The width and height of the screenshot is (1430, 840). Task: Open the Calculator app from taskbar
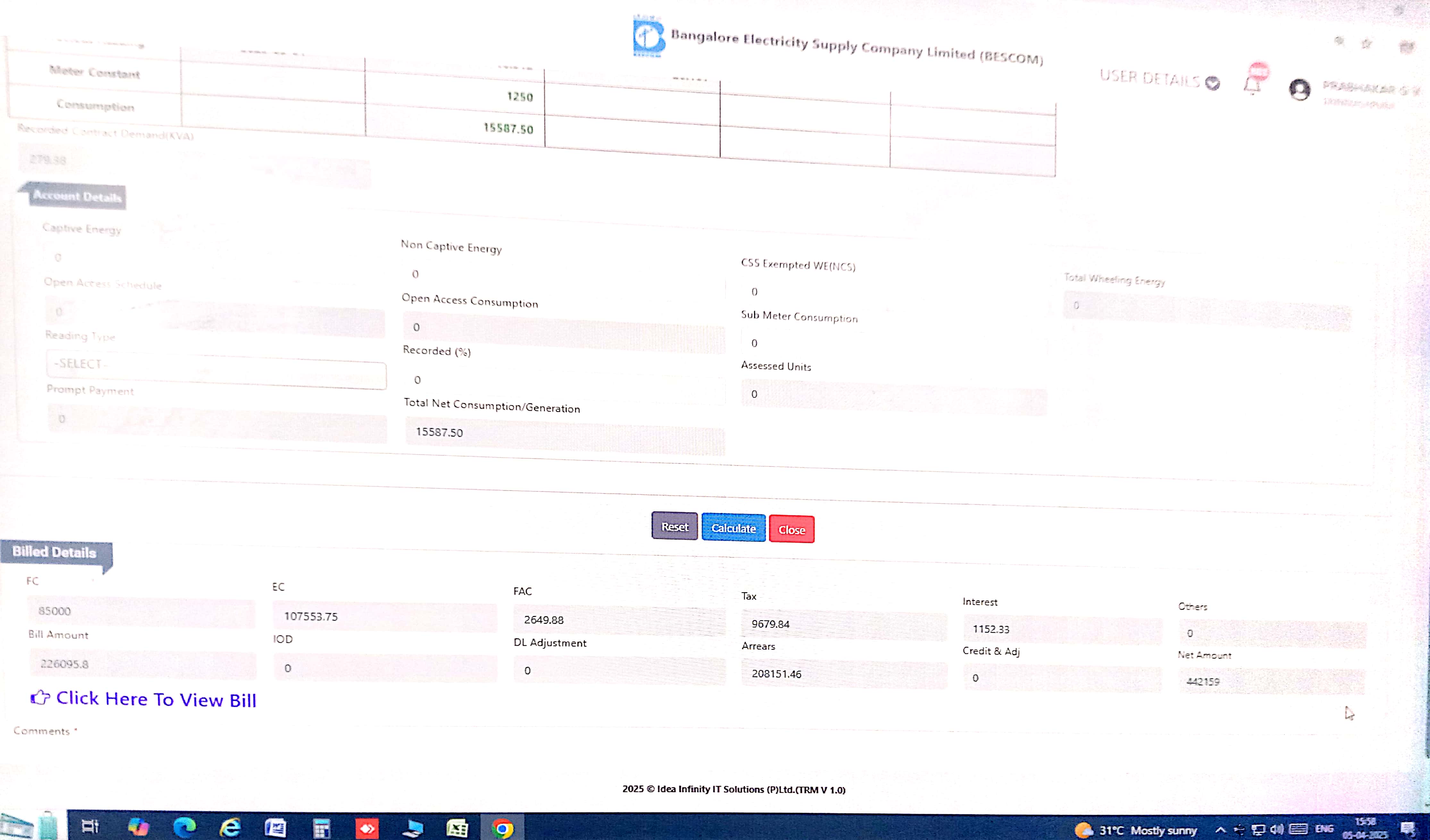click(x=321, y=829)
